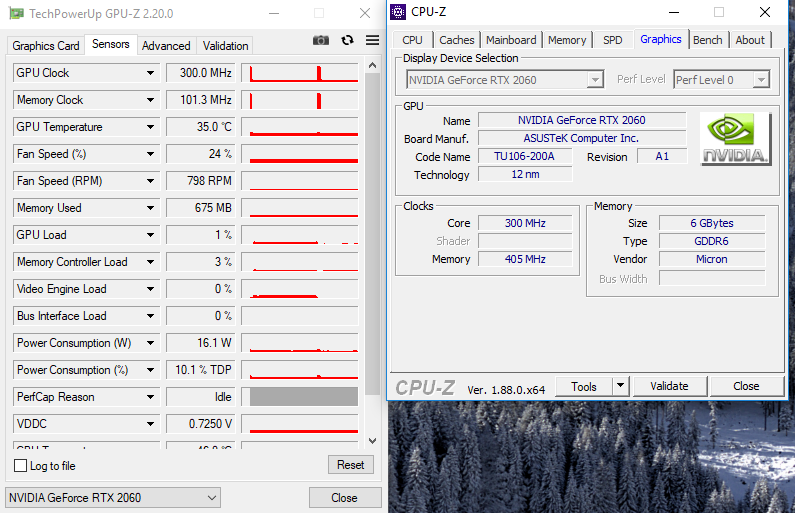The height and width of the screenshot is (513, 795).
Task: Switch to the CPU tab in CPU-Z
Action: (x=412, y=40)
